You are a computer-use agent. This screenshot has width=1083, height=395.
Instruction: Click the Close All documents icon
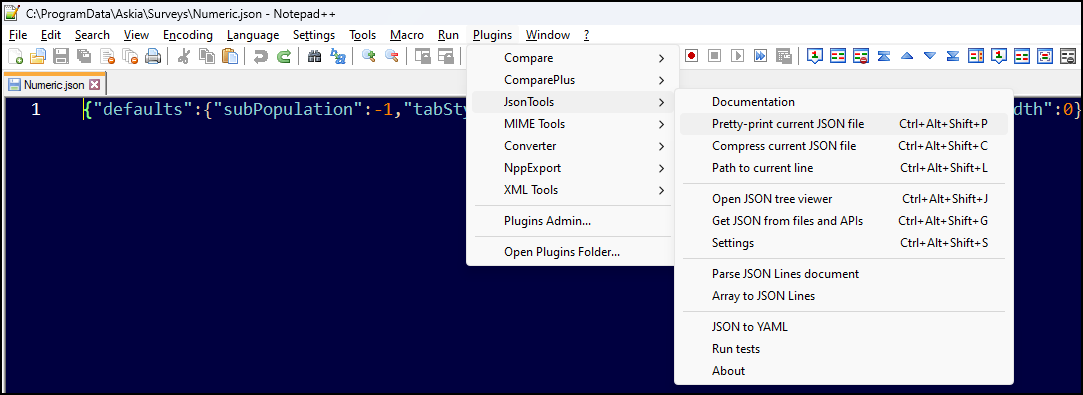click(x=130, y=57)
